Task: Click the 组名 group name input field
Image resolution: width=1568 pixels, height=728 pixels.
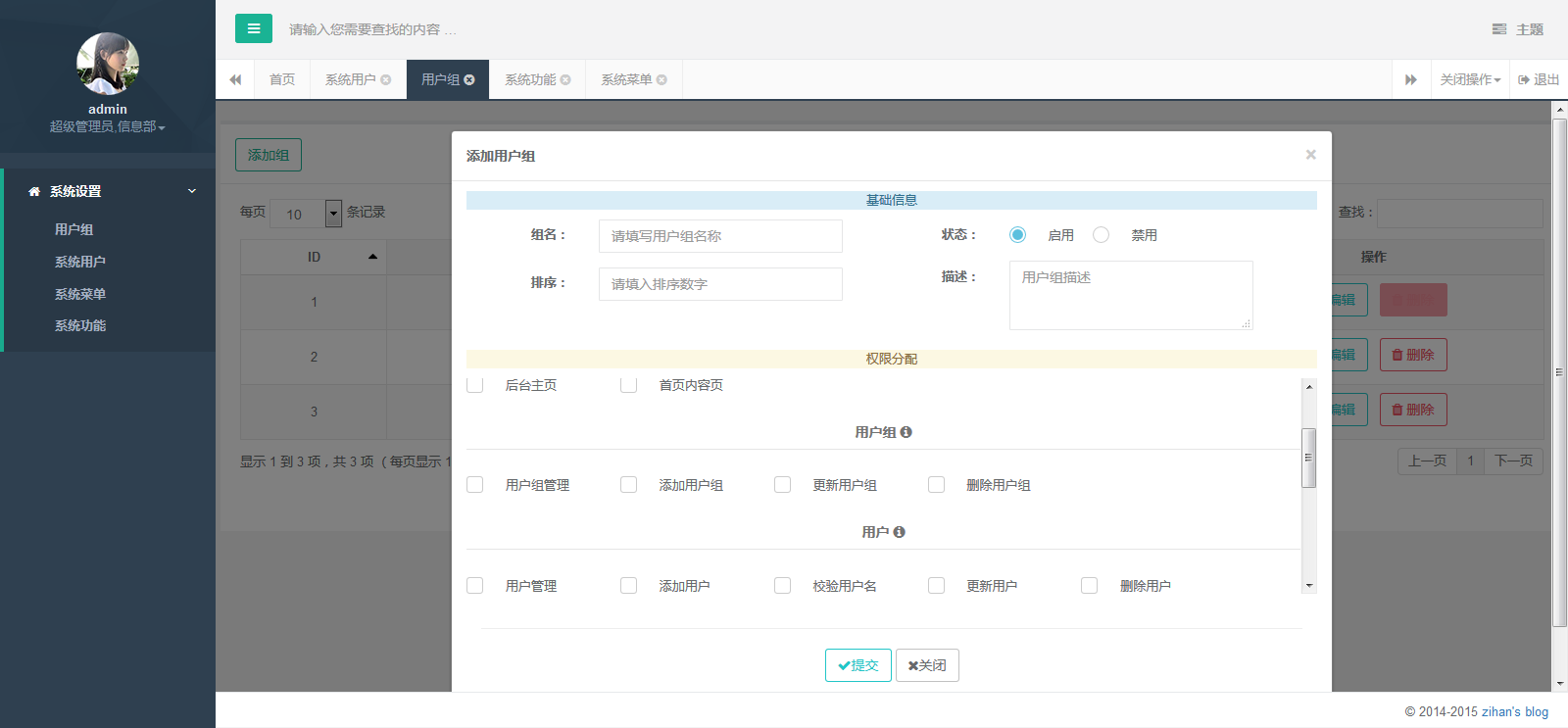Action: [720, 236]
